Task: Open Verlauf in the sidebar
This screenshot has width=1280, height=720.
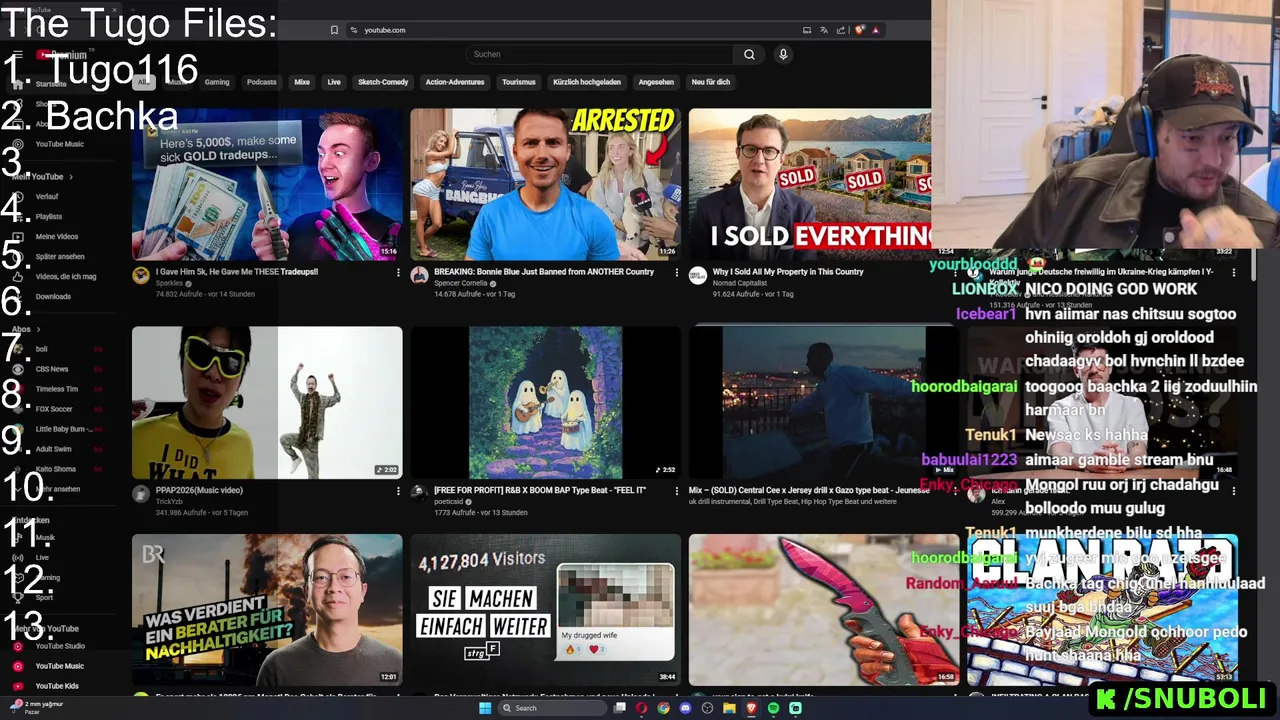Action: [x=47, y=197]
